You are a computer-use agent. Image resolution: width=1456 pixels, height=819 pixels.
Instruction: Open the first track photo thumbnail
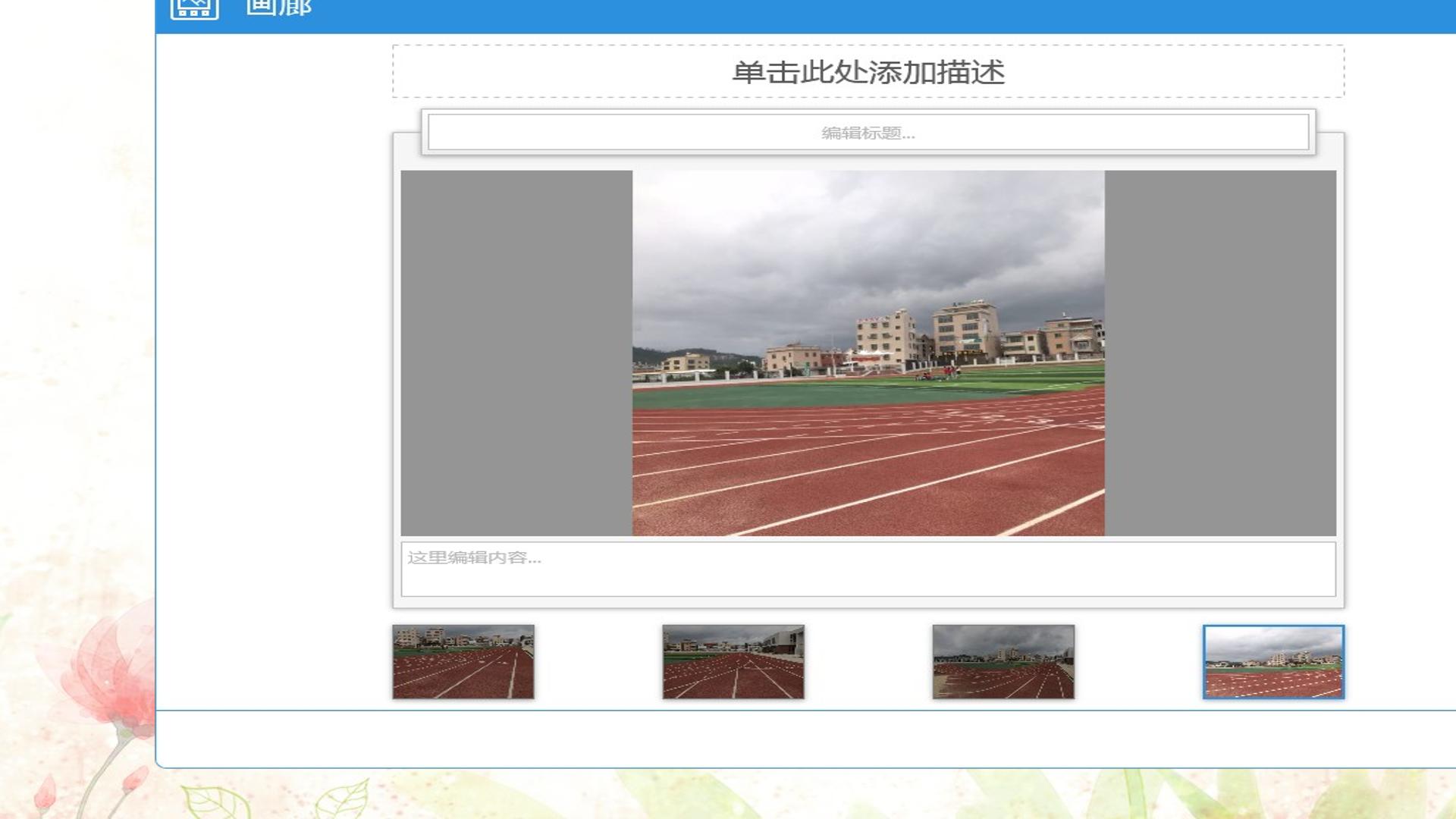pos(463,661)
